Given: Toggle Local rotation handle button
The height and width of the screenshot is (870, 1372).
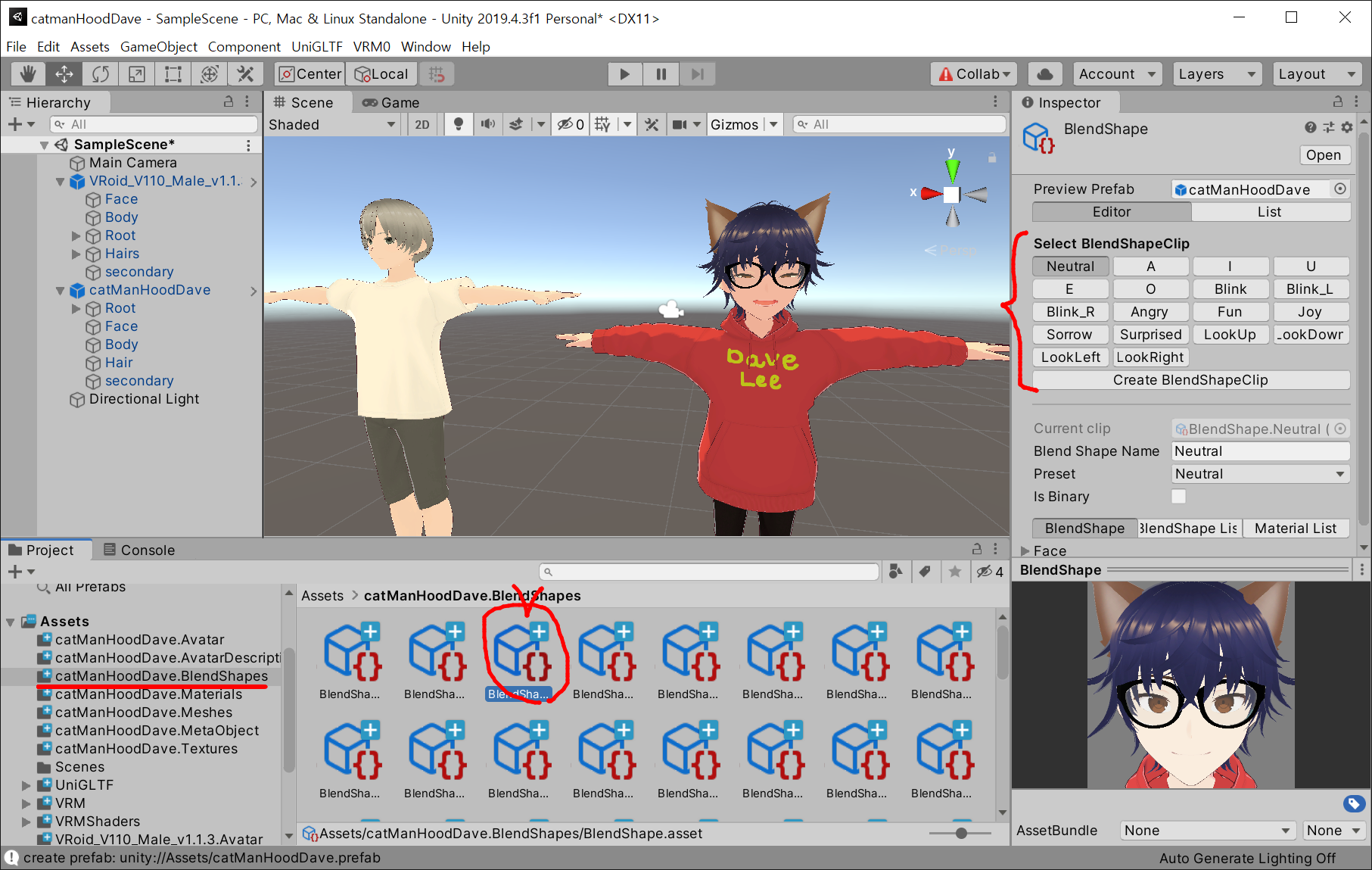Looking at the screenshot, I should coord(383,74).
